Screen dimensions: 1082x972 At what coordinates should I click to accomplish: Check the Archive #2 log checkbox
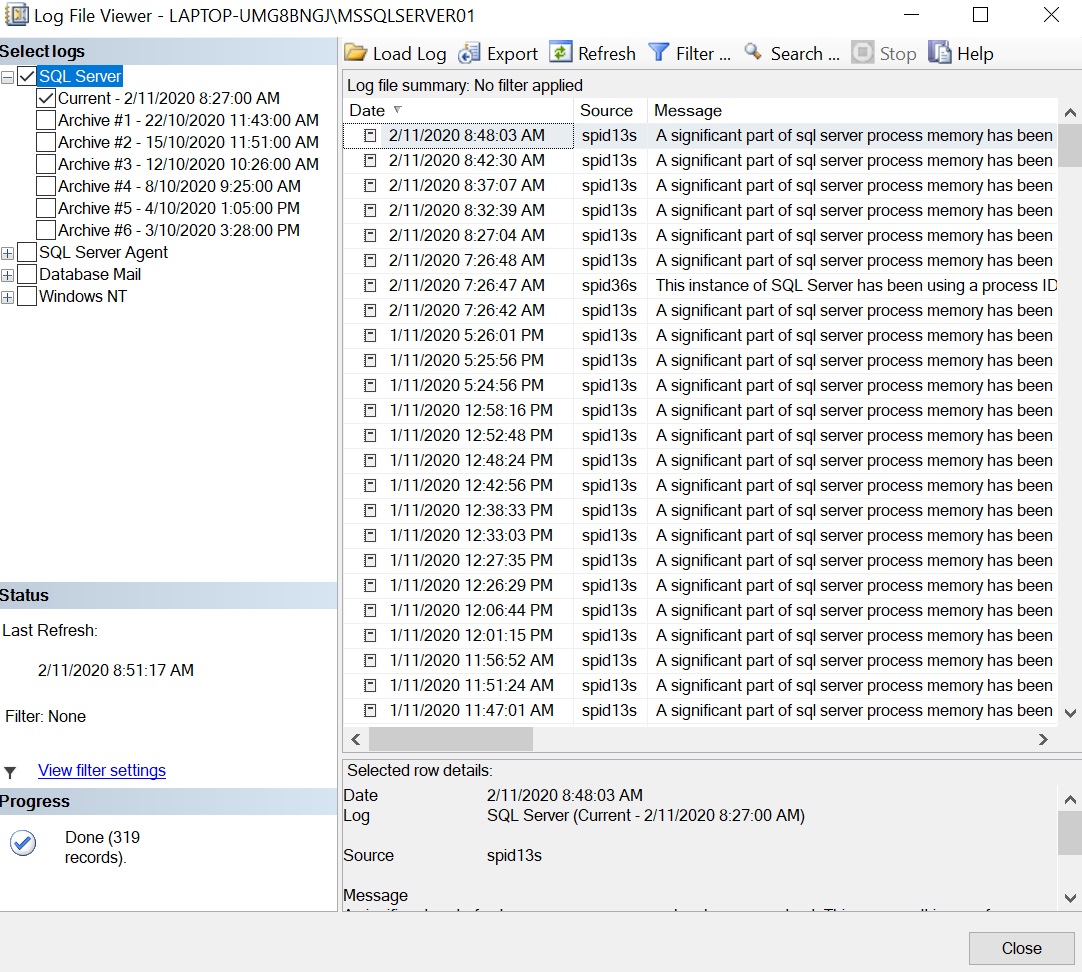[46, 143]
